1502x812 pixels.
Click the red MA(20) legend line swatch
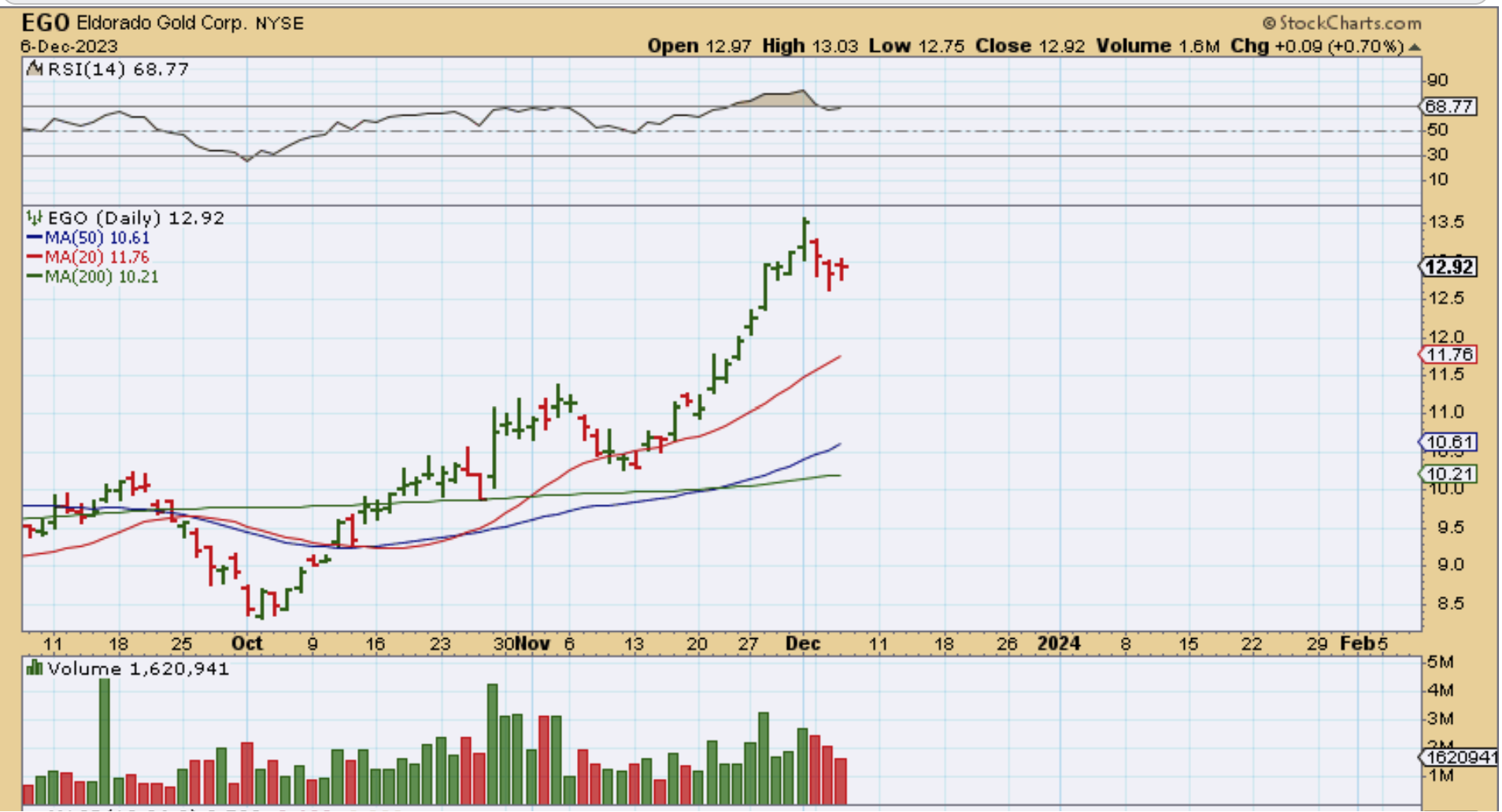[x=35, y=257]
